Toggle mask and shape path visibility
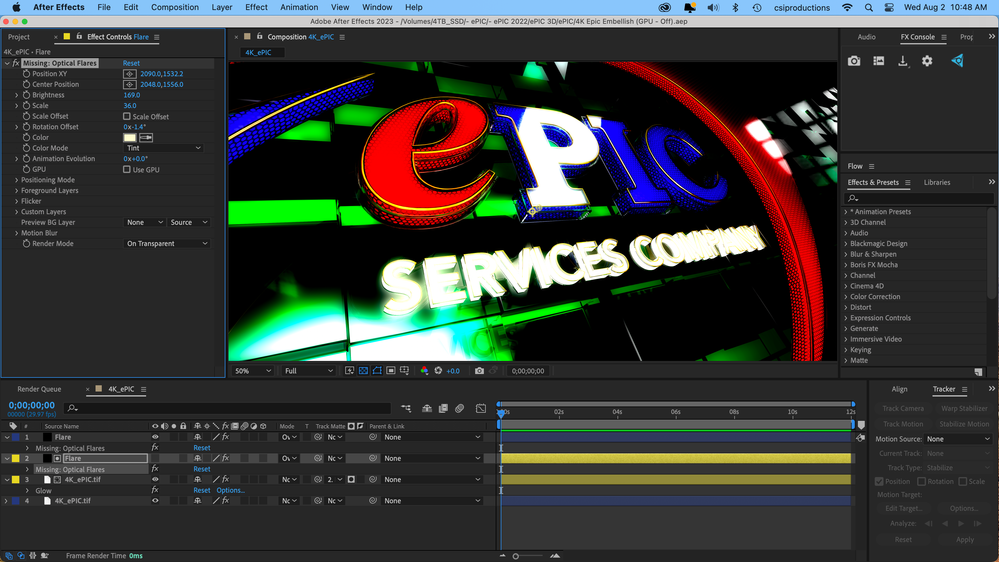Screen dimensions: 999x562 click(377, 371)
